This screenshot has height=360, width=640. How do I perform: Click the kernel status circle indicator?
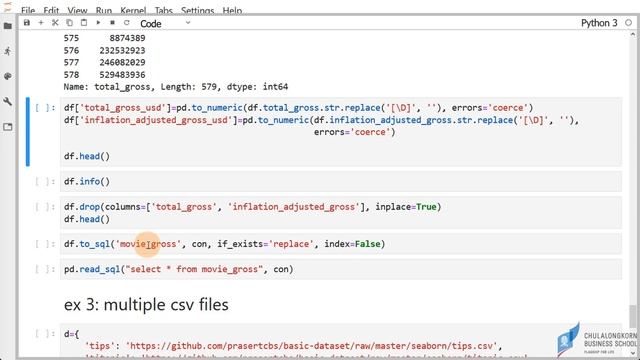point(629,23)
